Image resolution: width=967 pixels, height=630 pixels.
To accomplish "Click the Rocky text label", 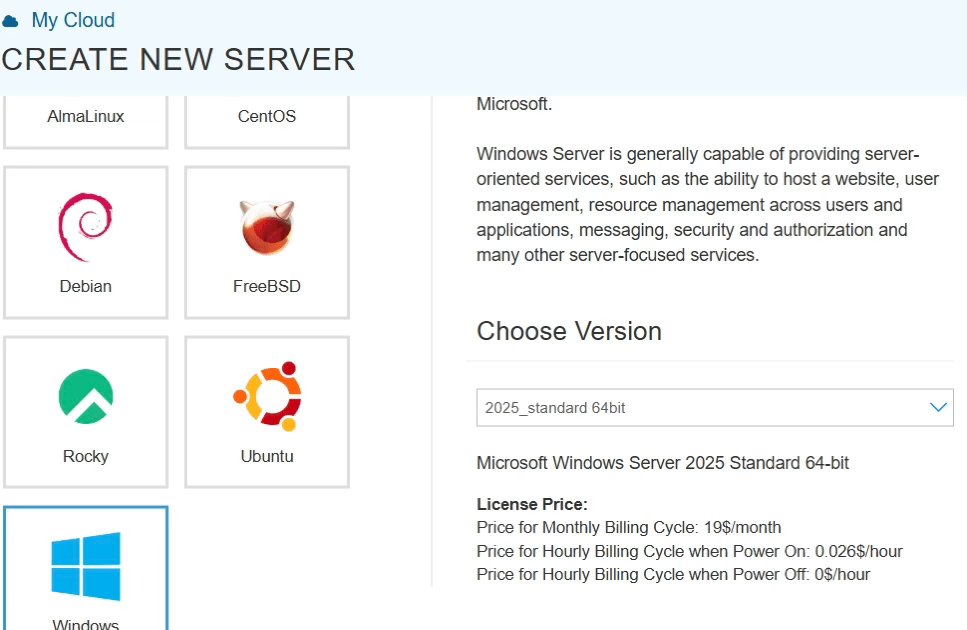I will pos(86,456).
